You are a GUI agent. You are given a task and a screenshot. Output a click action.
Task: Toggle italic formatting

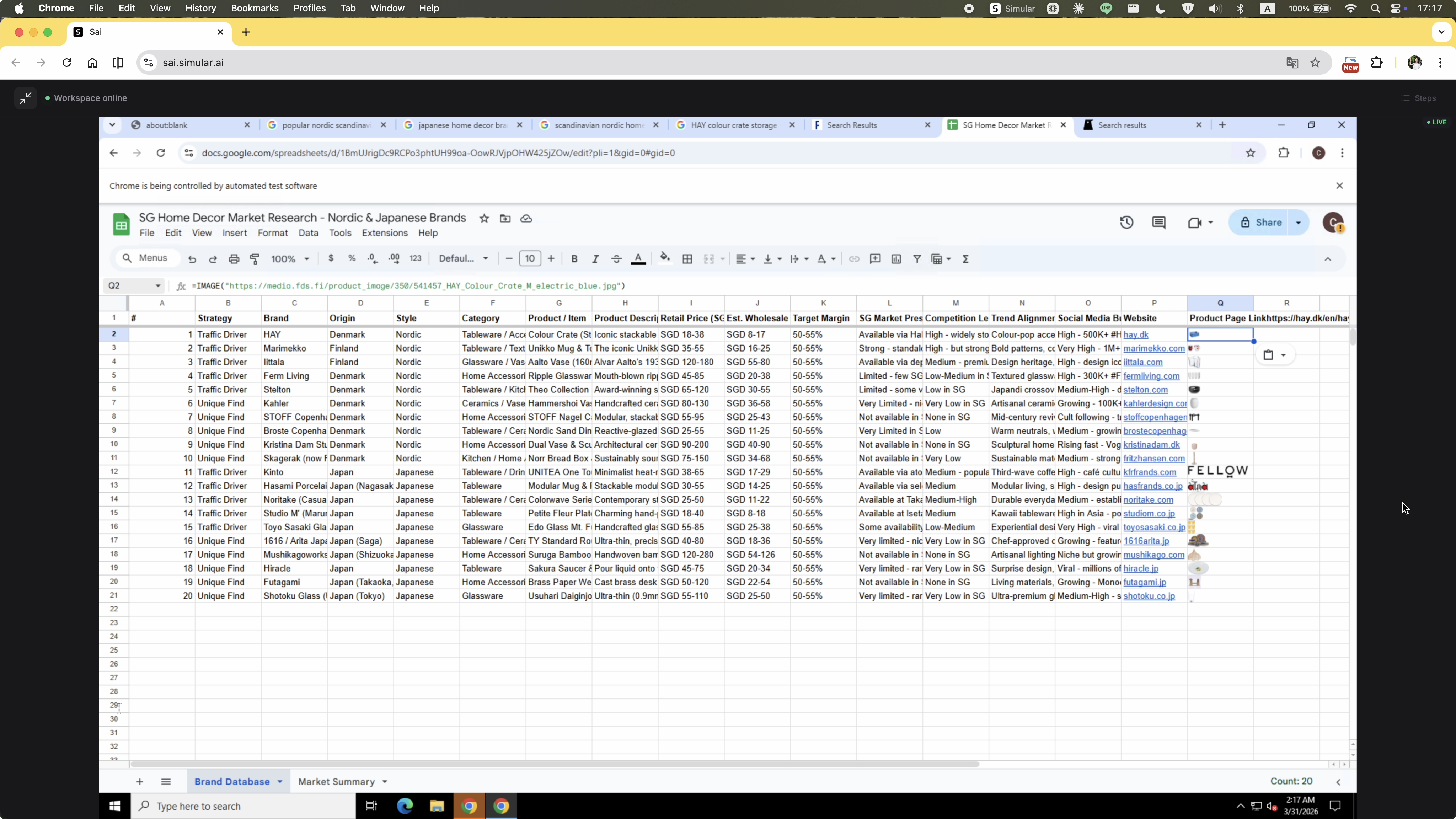[x=595, y=259]
